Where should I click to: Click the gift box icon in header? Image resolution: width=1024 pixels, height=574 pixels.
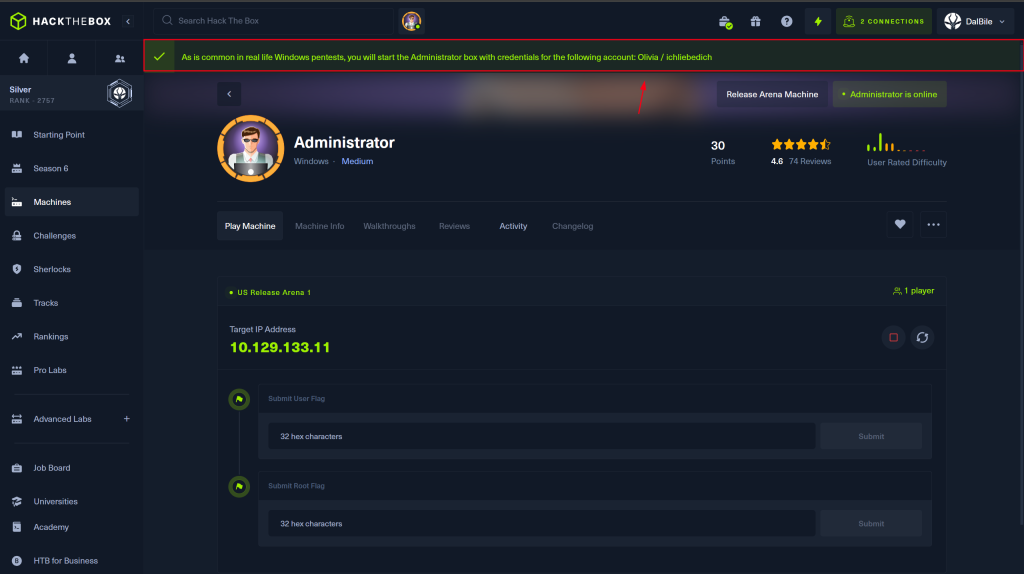(756, 22)
